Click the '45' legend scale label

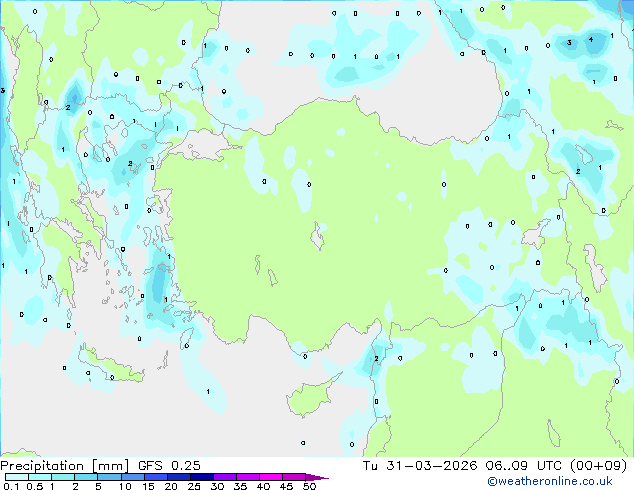pyautogui.click(x=286, y=486)
